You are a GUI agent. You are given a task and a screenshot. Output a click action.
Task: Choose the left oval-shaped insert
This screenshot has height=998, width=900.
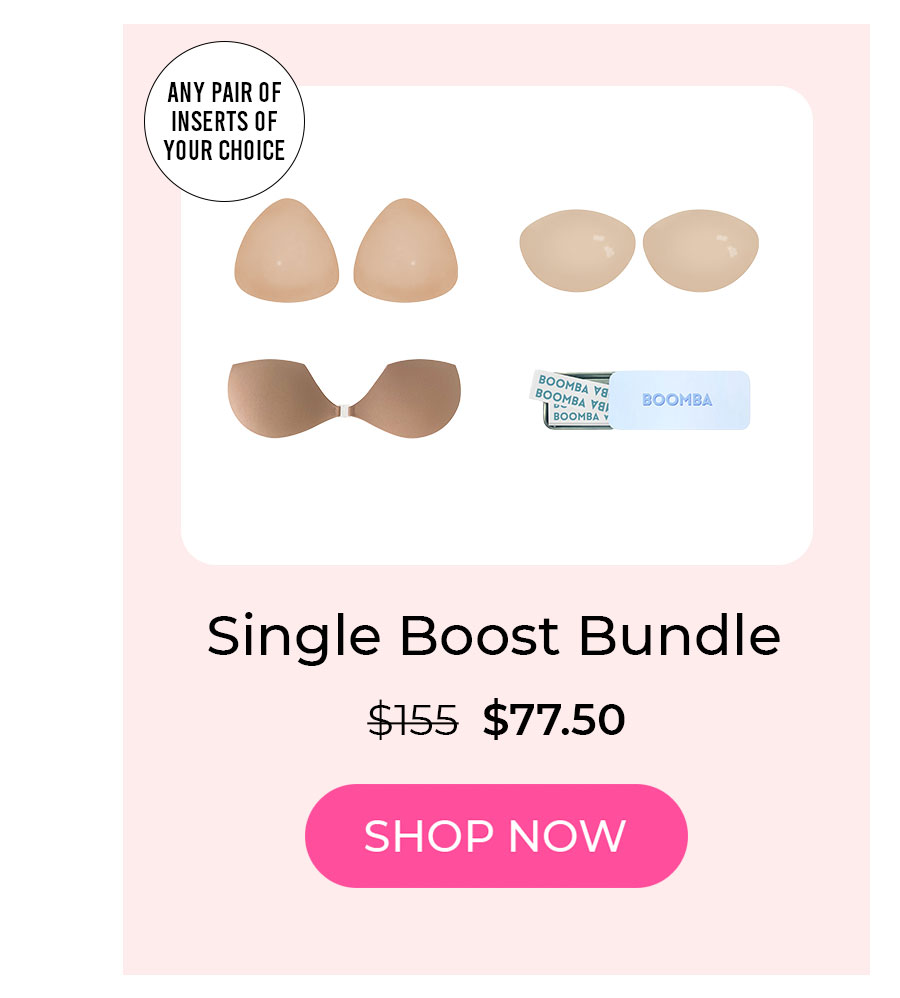577,251
